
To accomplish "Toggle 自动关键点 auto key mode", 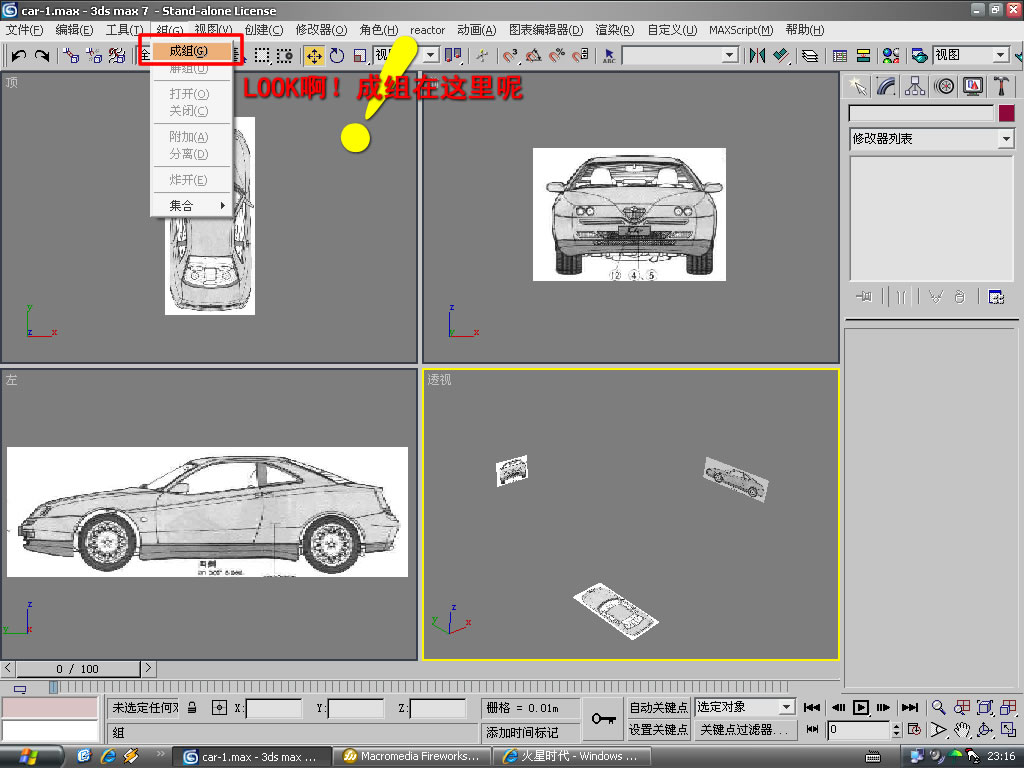I will [x=658, y=707].
